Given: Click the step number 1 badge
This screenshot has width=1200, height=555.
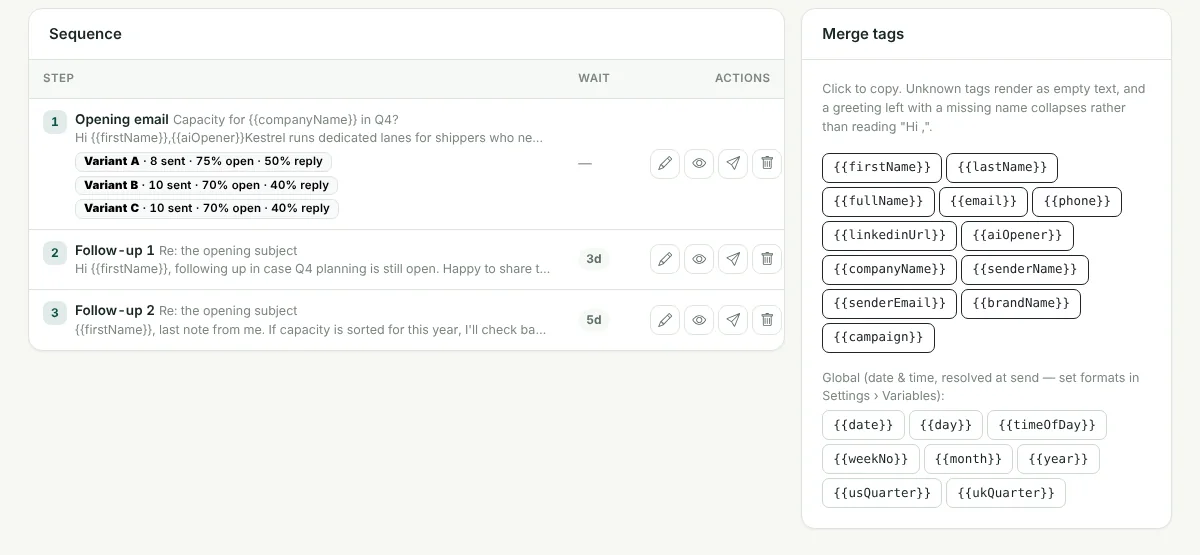Looking at the screenshot, I should [x=55, y=122].
